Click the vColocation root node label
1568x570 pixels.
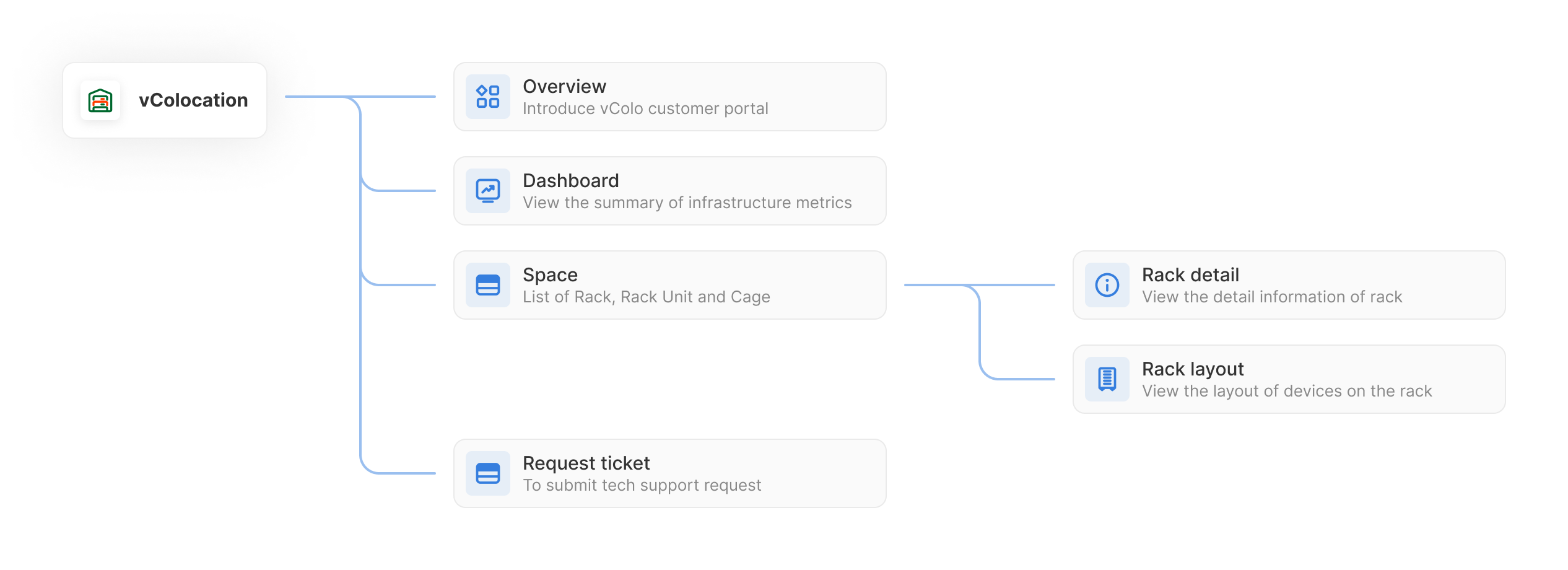pyautogui.click(x=193, y=100)
